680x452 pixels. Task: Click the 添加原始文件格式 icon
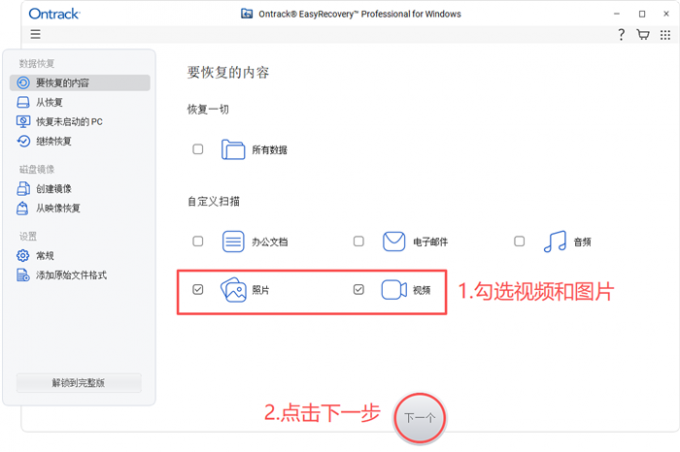(x=23, y=275)
